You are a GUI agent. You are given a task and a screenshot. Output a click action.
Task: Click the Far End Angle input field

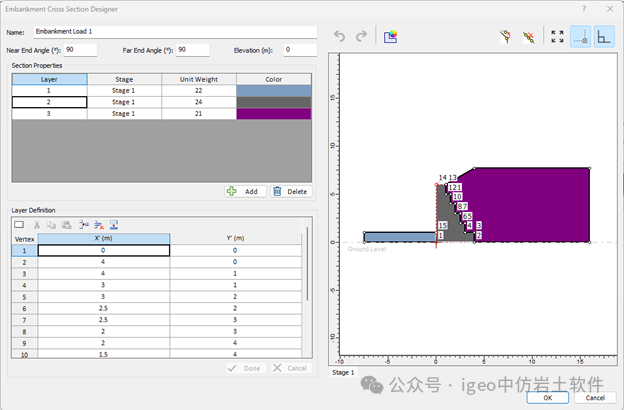click(193, 50)
